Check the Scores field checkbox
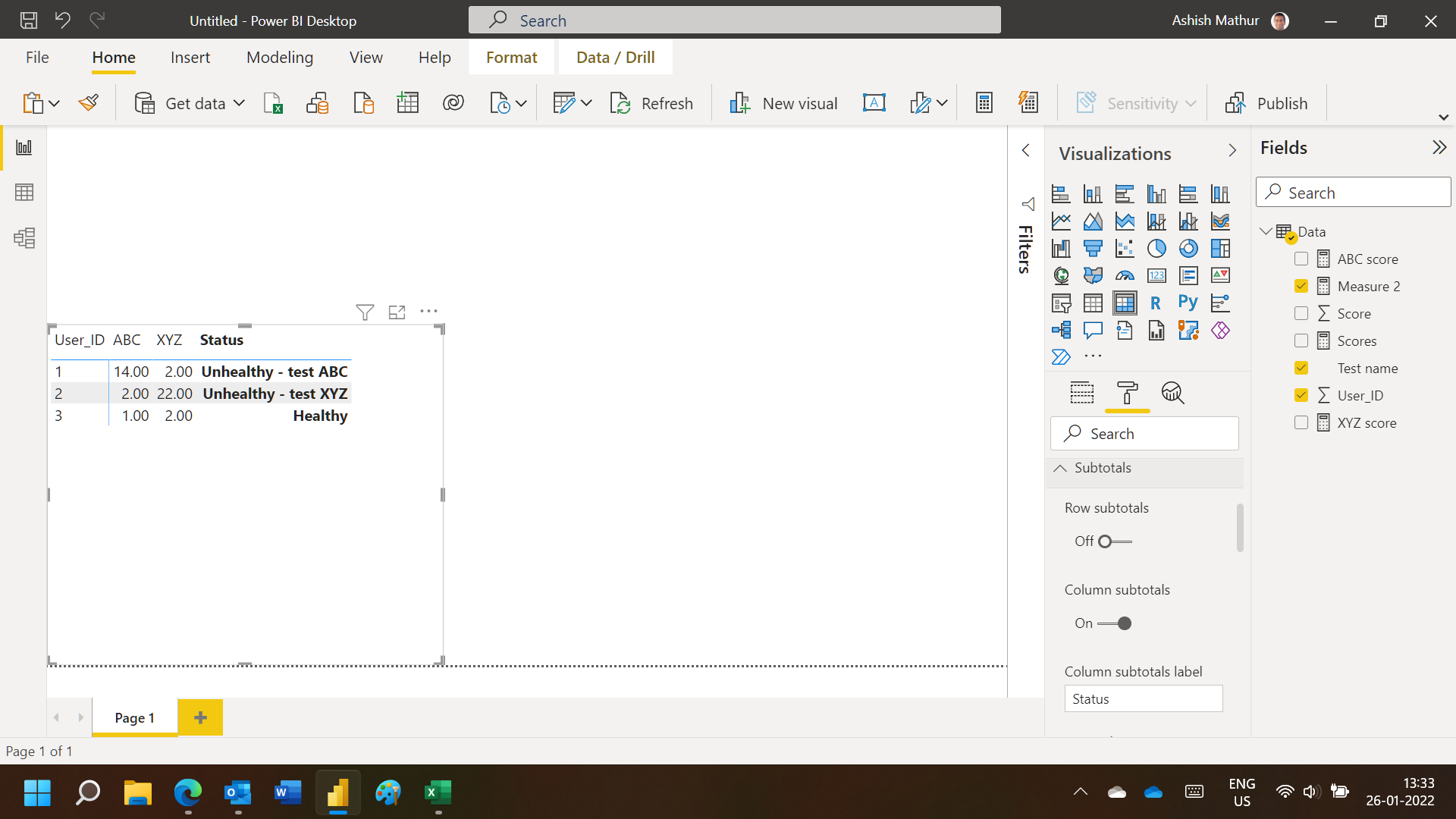This screenshot has height=819, width=1456. point(1301,341)
